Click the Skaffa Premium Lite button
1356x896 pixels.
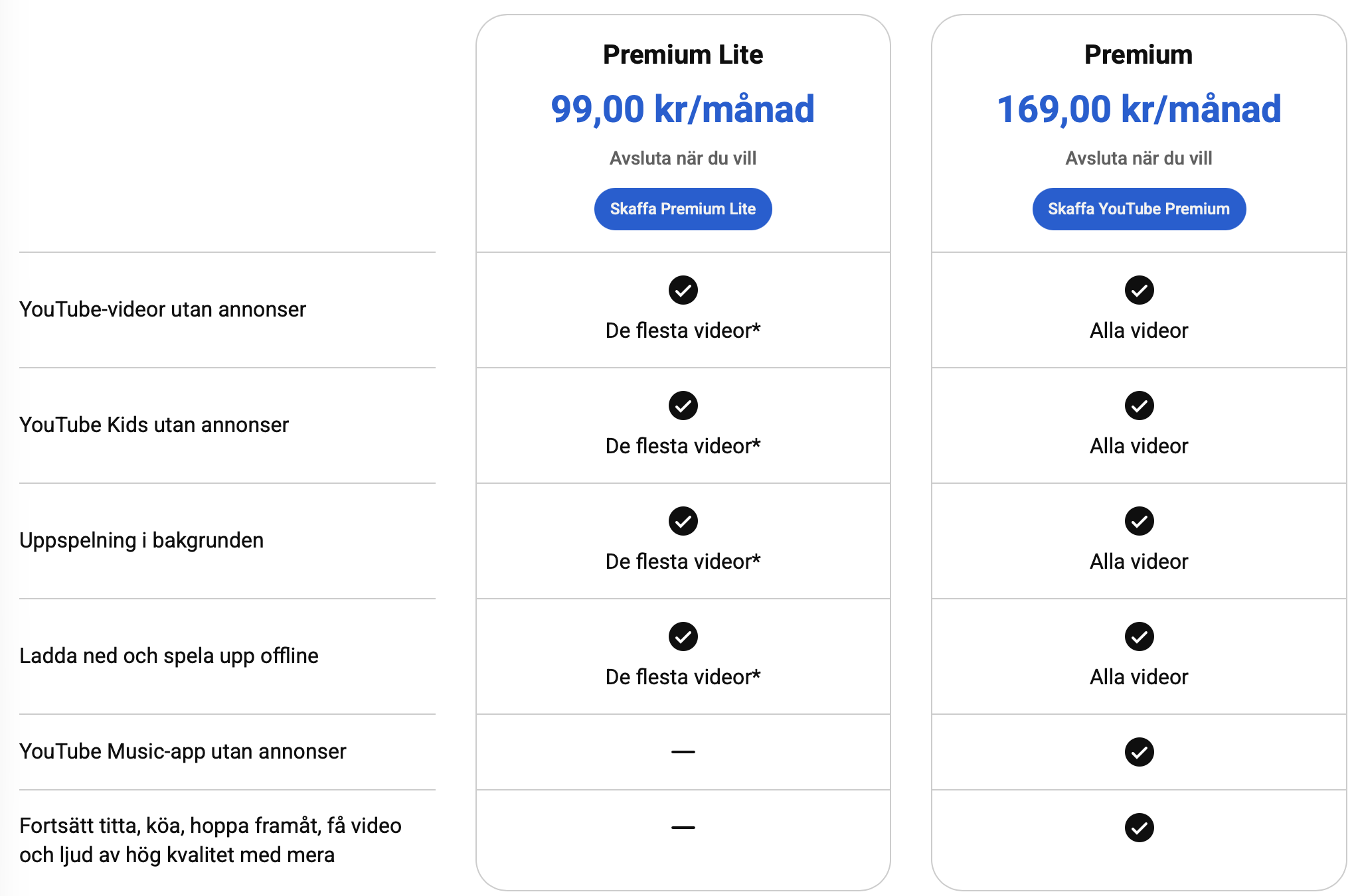click(683, 209)
